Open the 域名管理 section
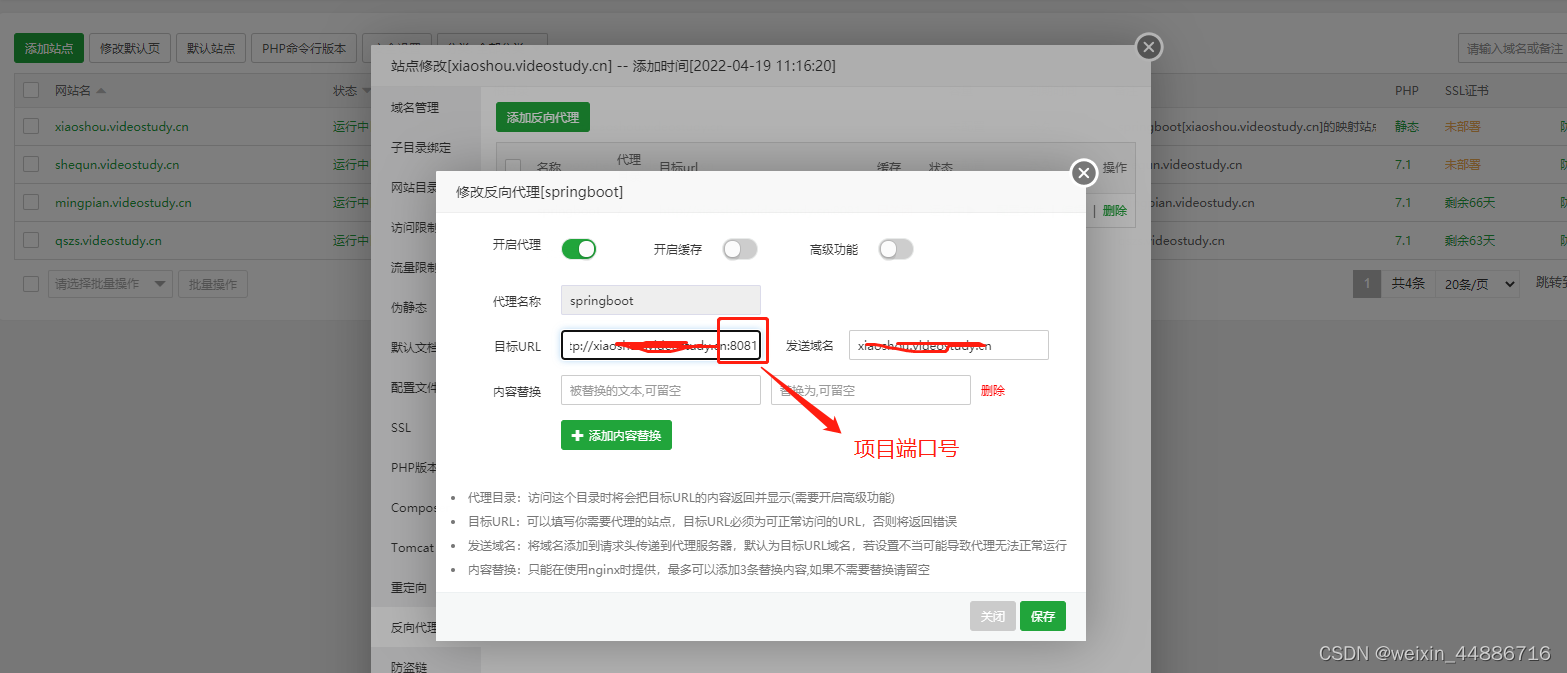The width and height of the screenshot is (1567, 673). (x=414, y=106)
